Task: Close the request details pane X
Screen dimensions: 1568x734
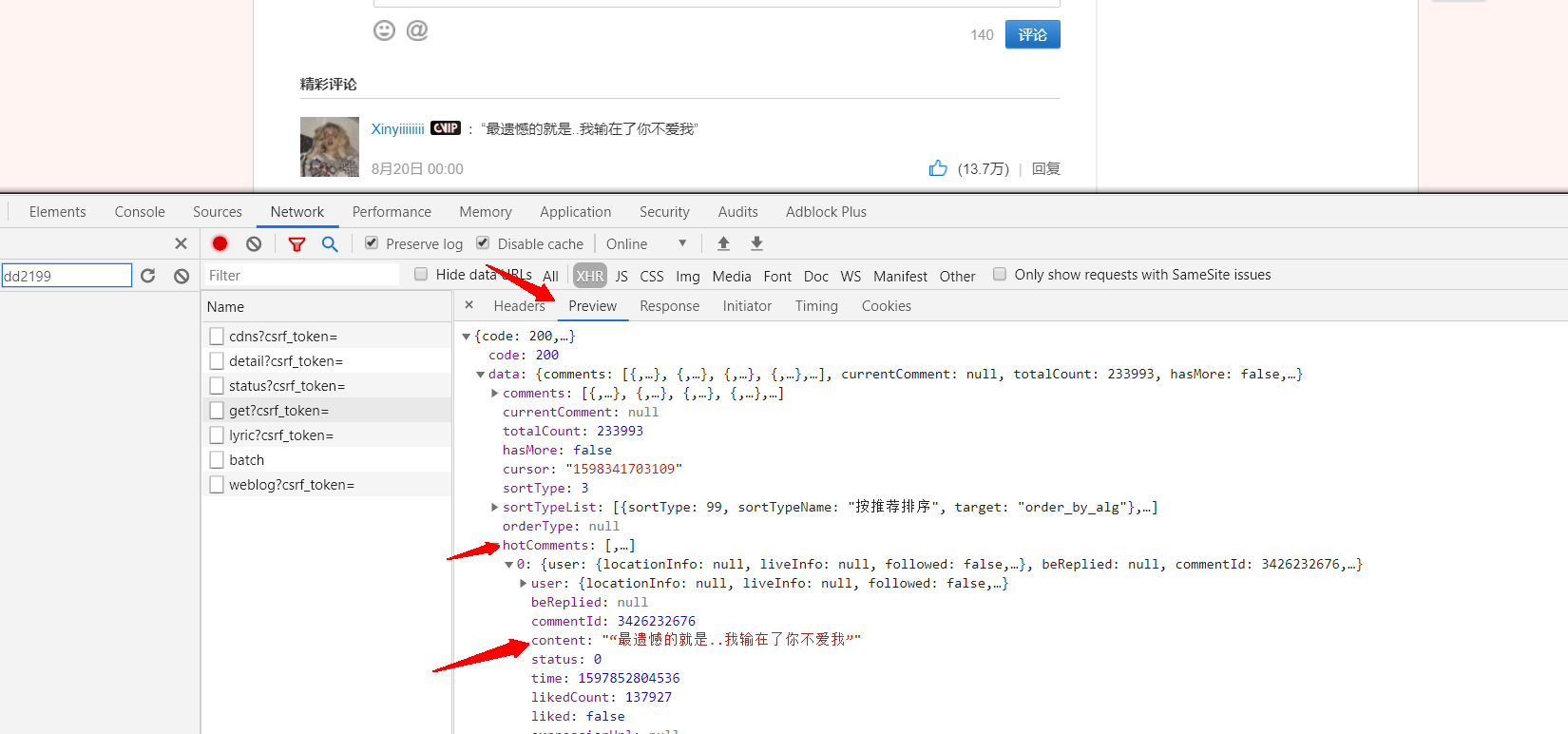Action: coord(469,305)
